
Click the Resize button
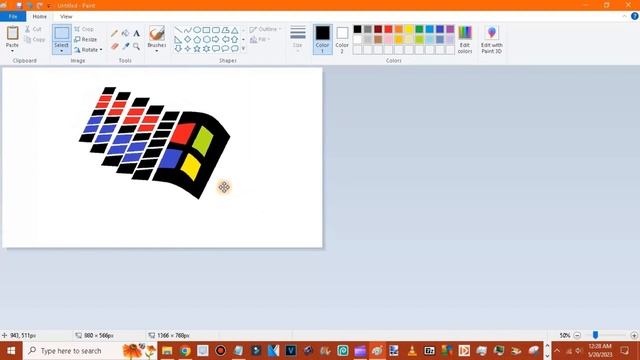pyautogui.click(x=86, y=40)
